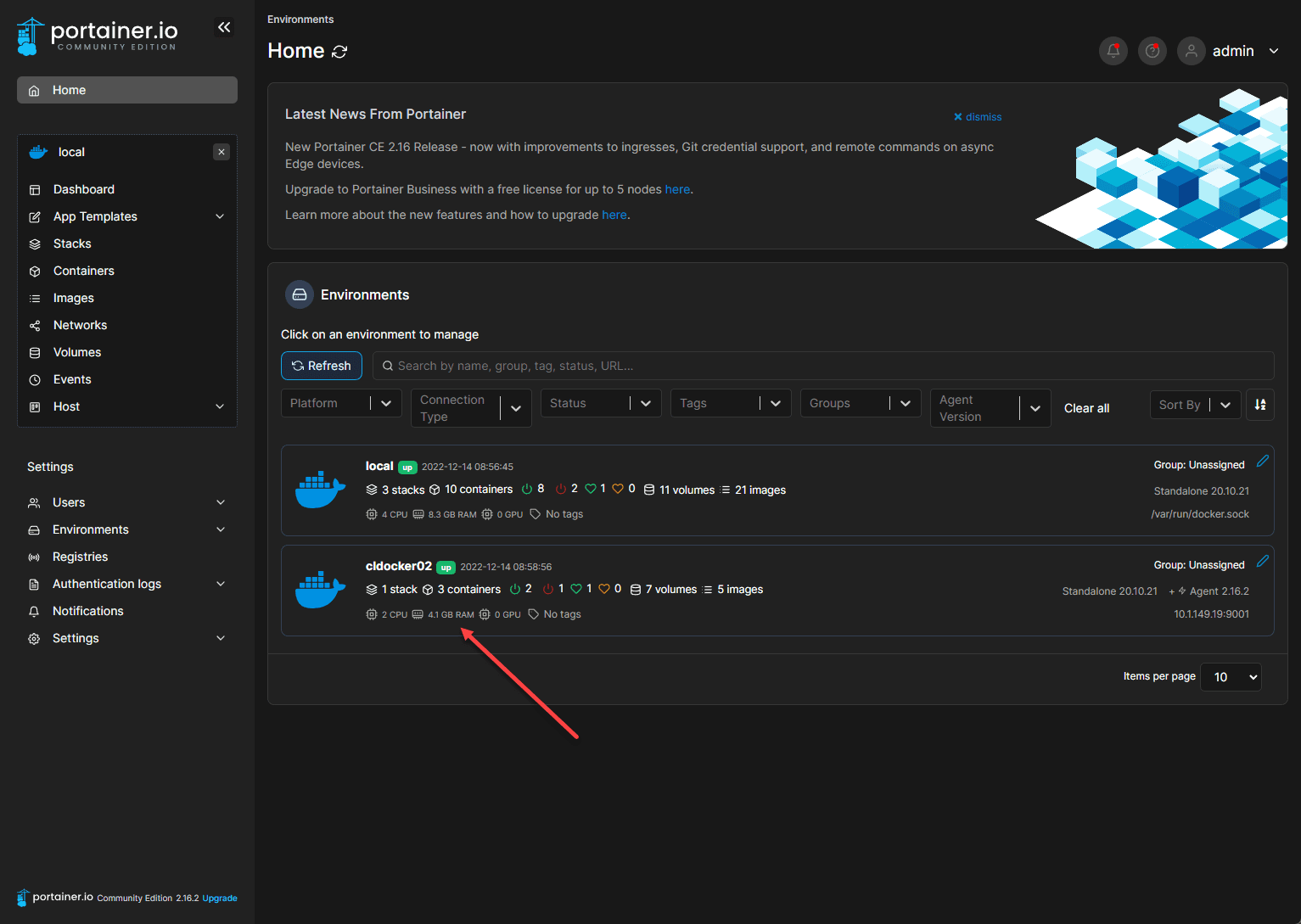The height and width of the screenshot is (924, 1301).
Task: Click the Docker whale icon for cldocker02
Action: 320,590
